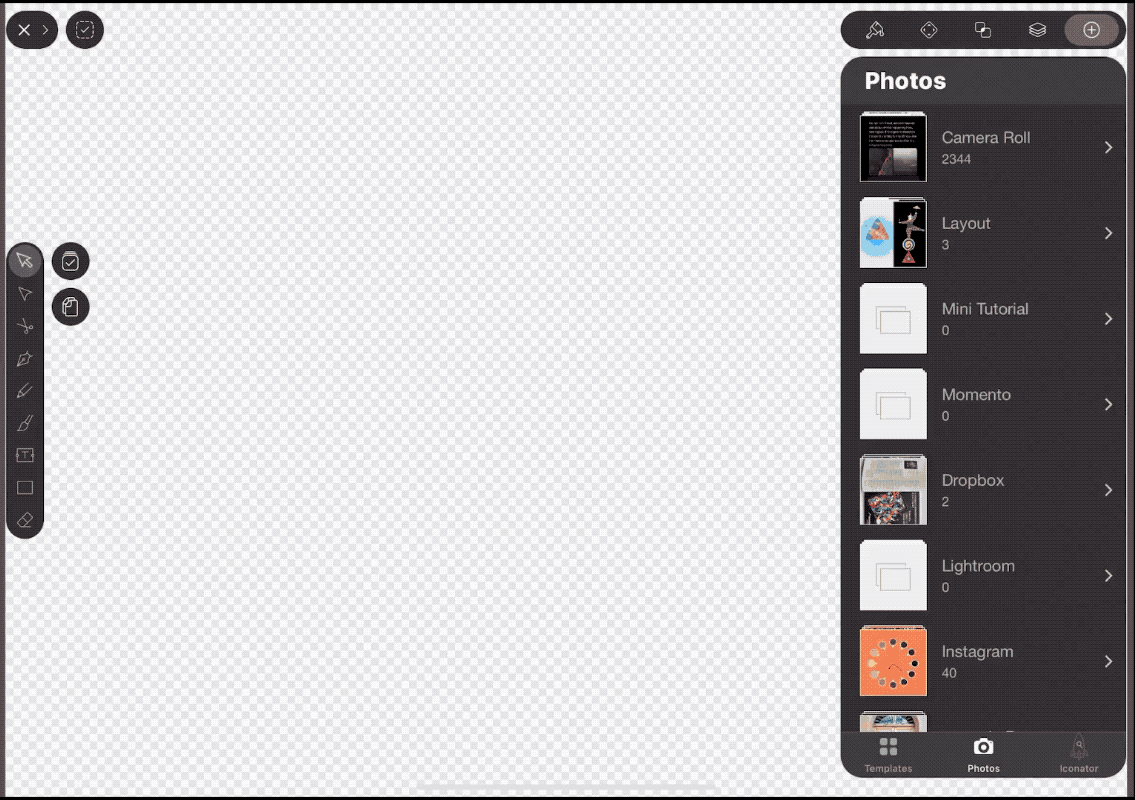Switch to the Templates tab
Screen dimensions: 1135x800
888,755
